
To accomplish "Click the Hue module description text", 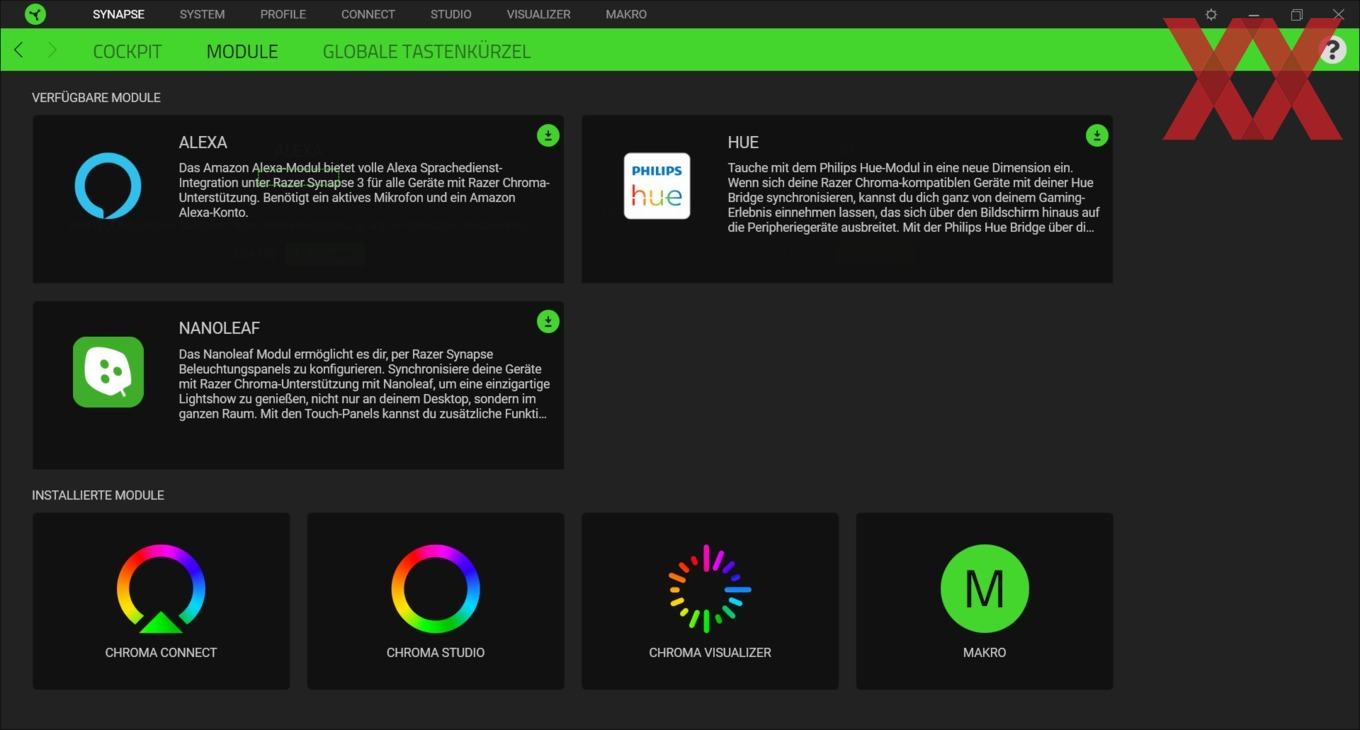I will [x=914, y=198].
